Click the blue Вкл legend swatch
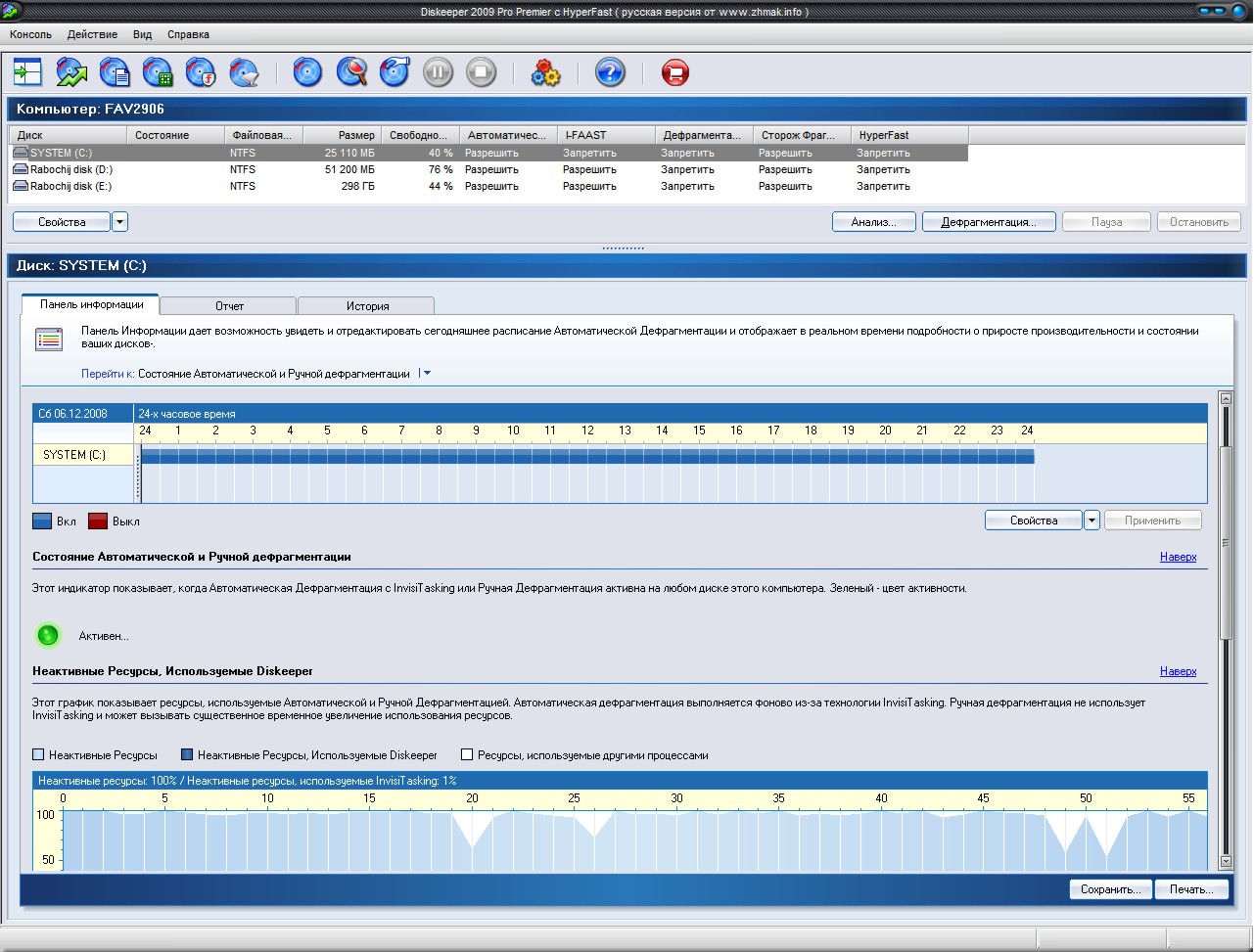The image size is (1254, 952). pyautogui.click(x=42, y=521)
